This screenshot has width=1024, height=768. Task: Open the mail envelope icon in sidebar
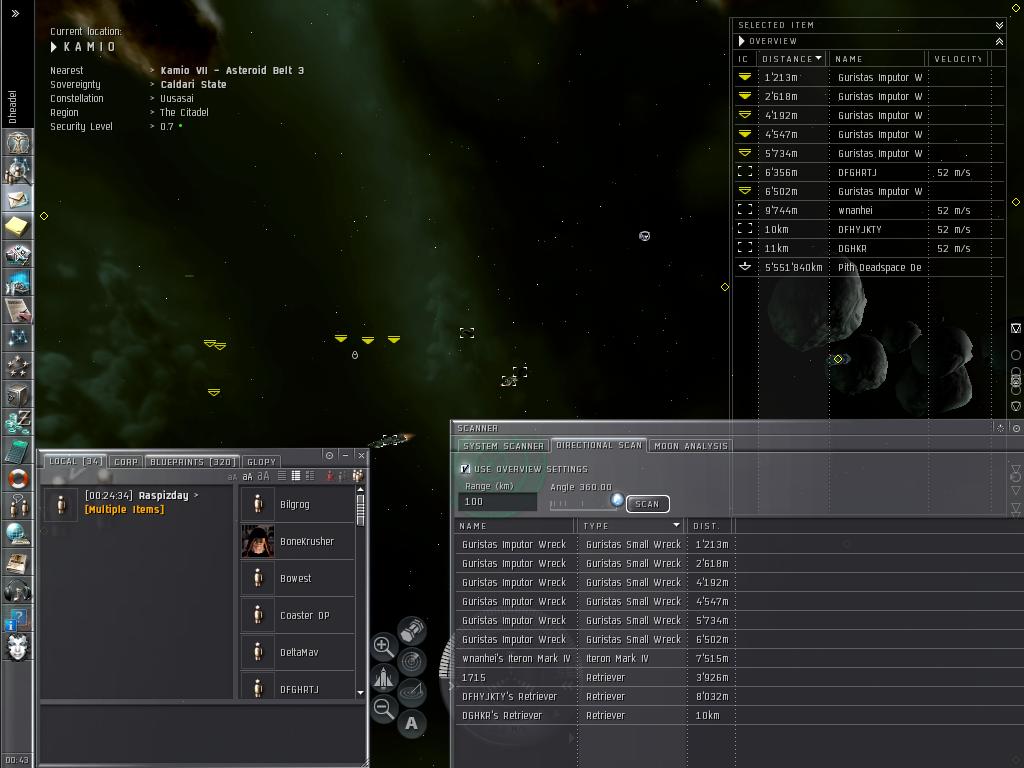click(x=18, y=199)
